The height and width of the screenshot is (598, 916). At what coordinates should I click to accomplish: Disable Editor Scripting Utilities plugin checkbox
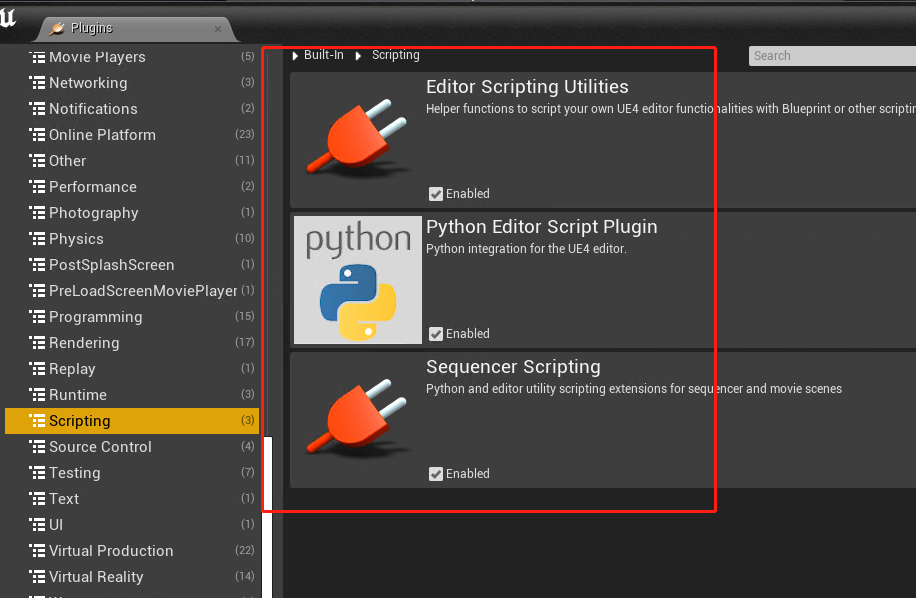pos(436,194)
